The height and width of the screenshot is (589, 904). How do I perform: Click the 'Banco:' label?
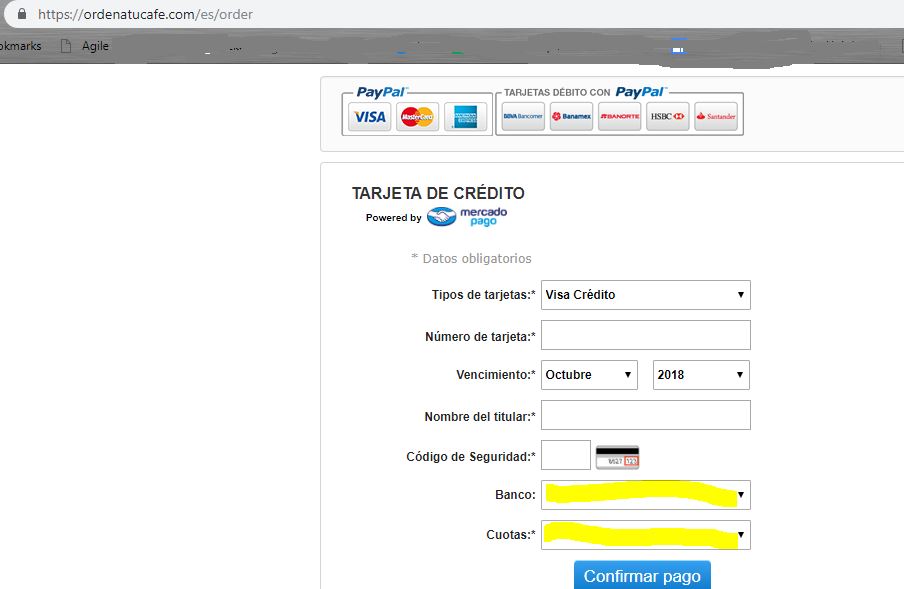point(515,495)
